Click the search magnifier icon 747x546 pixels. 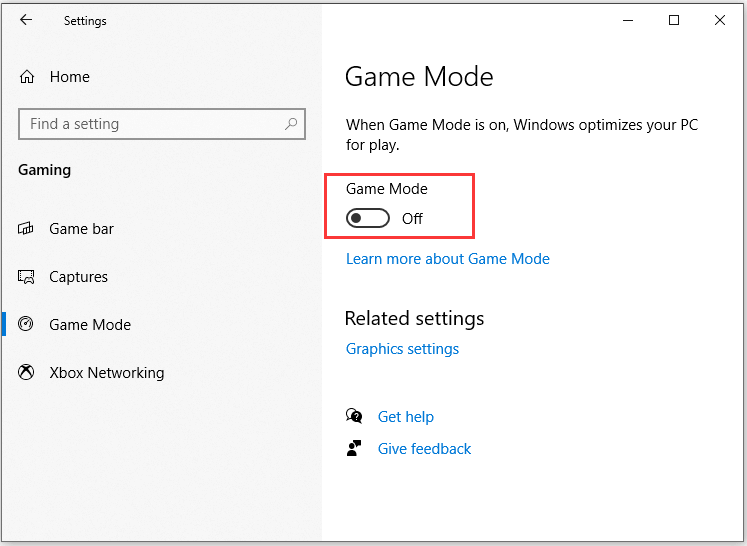tap(291, 124)
